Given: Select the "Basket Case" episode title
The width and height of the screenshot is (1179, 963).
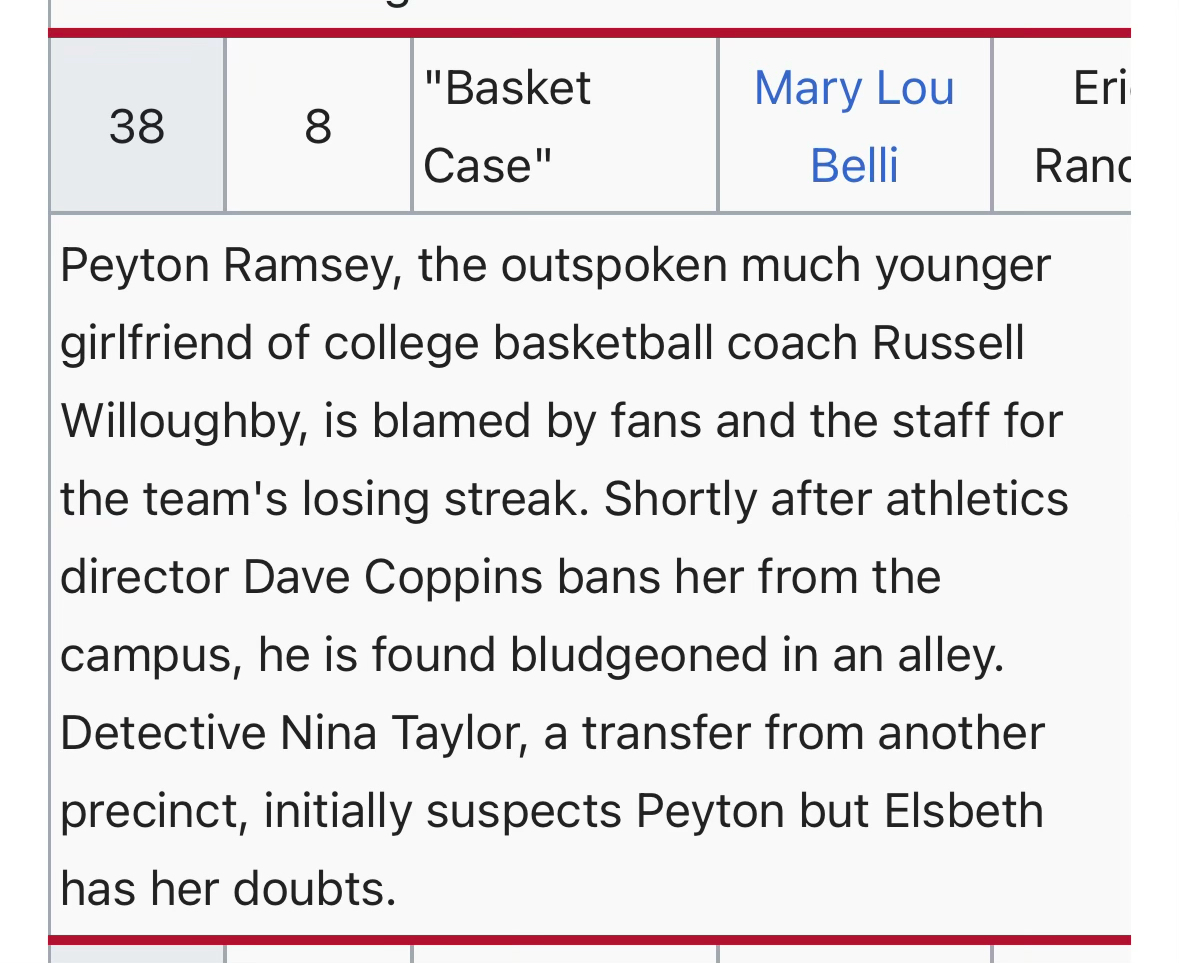Looking at the screenshot, I should [x=507, y=126].
